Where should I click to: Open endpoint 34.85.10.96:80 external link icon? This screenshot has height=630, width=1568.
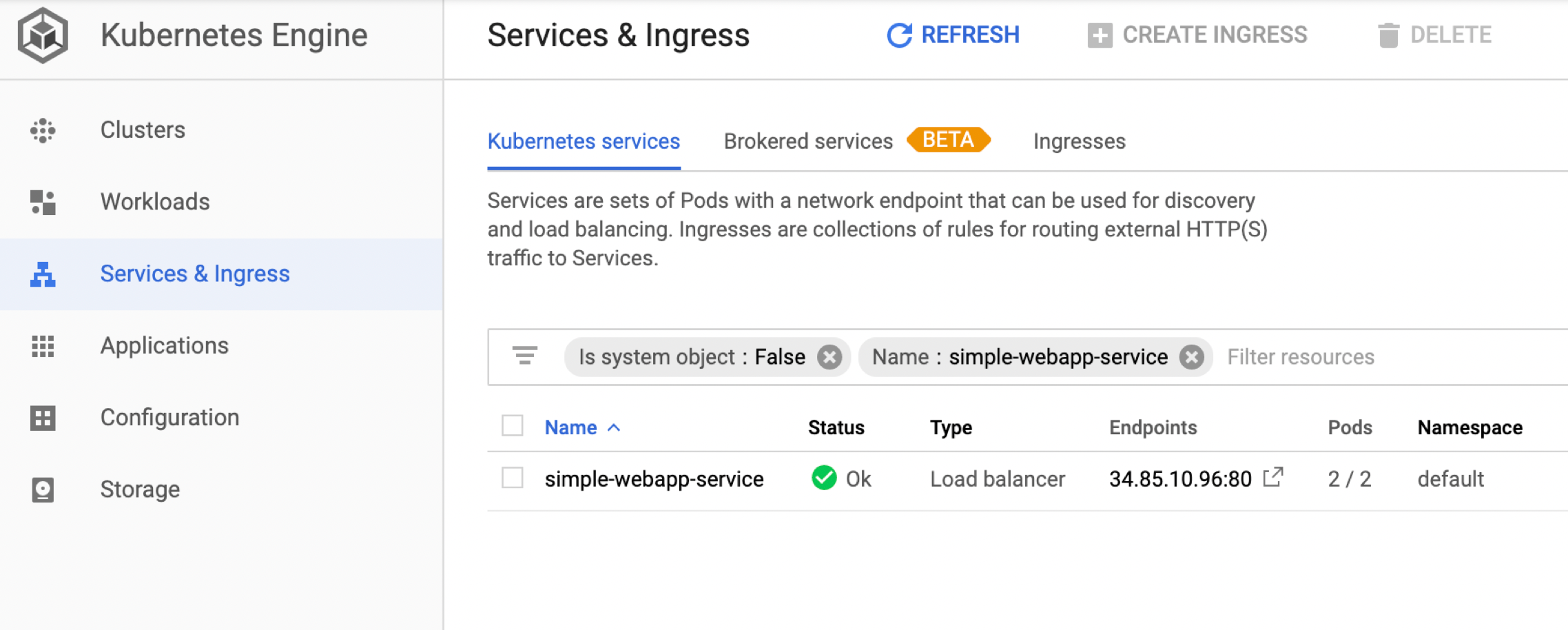[1273, 477]
